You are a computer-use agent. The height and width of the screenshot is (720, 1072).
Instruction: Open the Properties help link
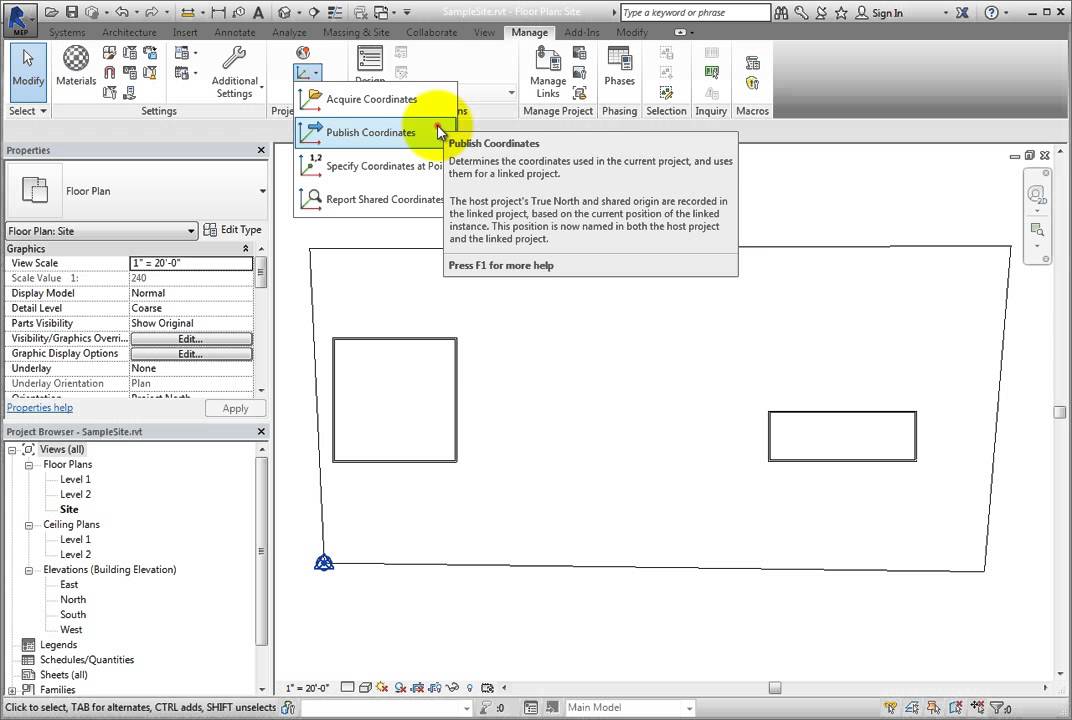(x=40, y=408)
